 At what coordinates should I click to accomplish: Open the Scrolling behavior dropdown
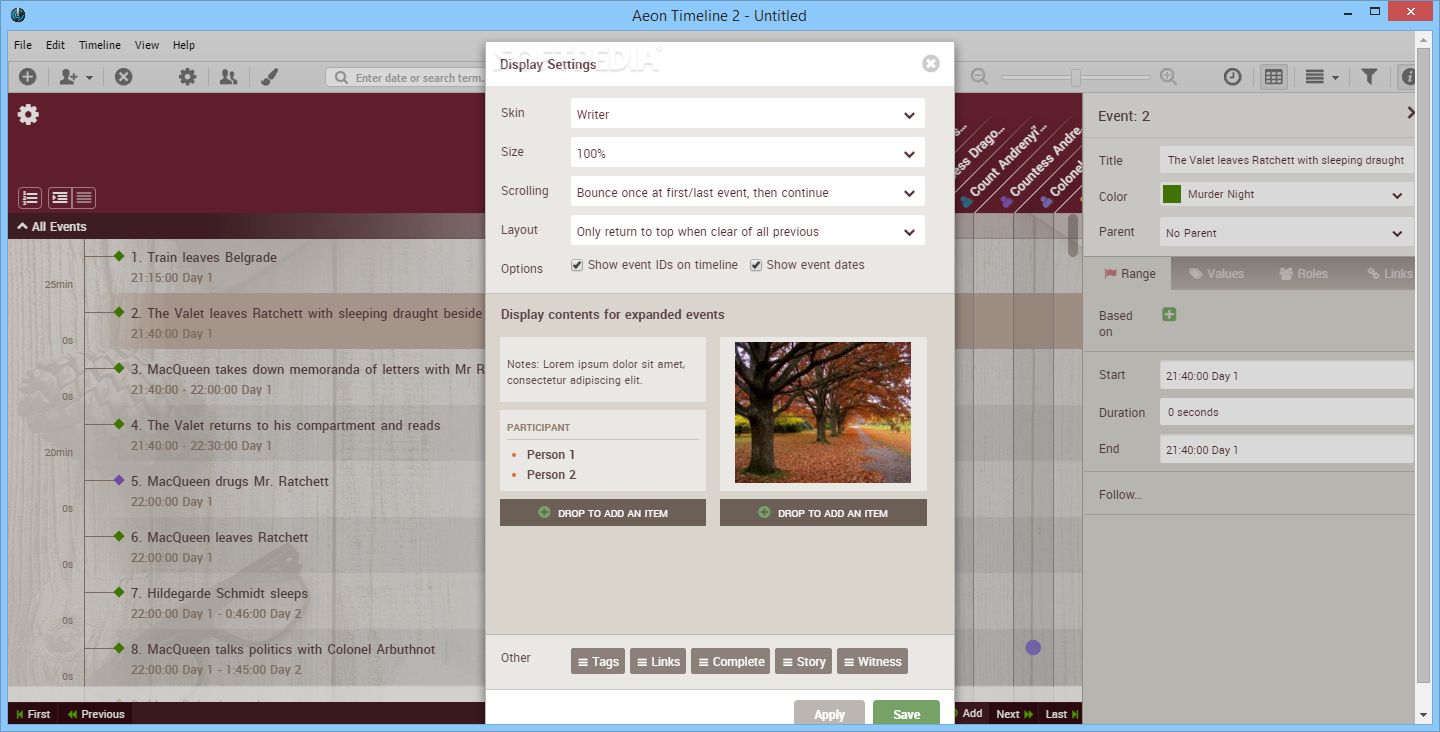(747, 192)
